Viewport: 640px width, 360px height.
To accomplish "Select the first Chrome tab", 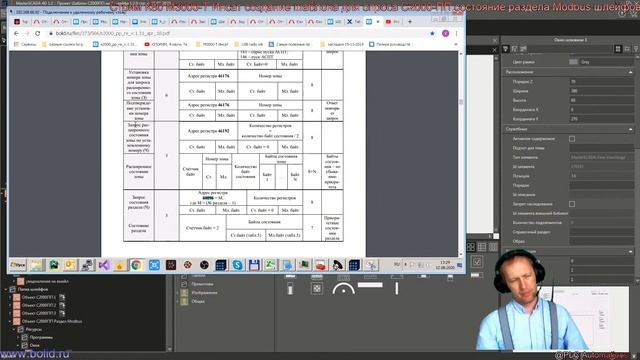I will [21, 22].
